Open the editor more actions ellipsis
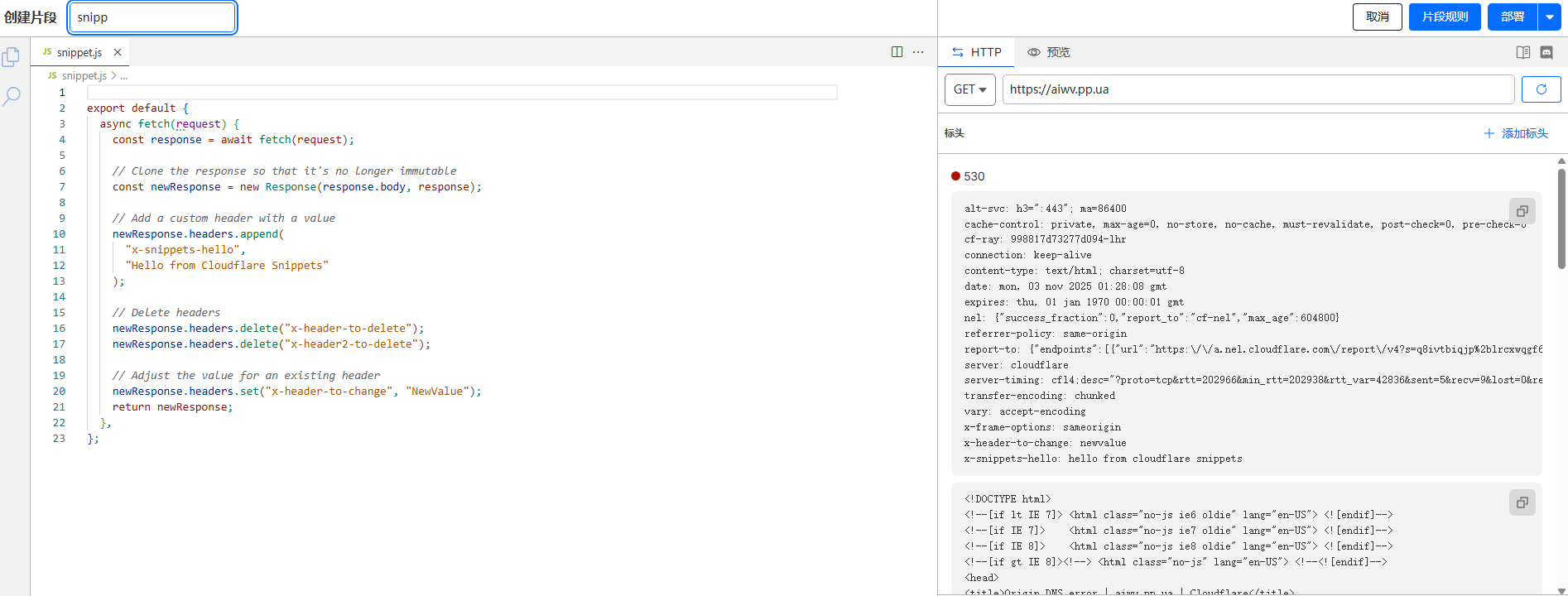The image size is (1568, 596). (918, 52)
